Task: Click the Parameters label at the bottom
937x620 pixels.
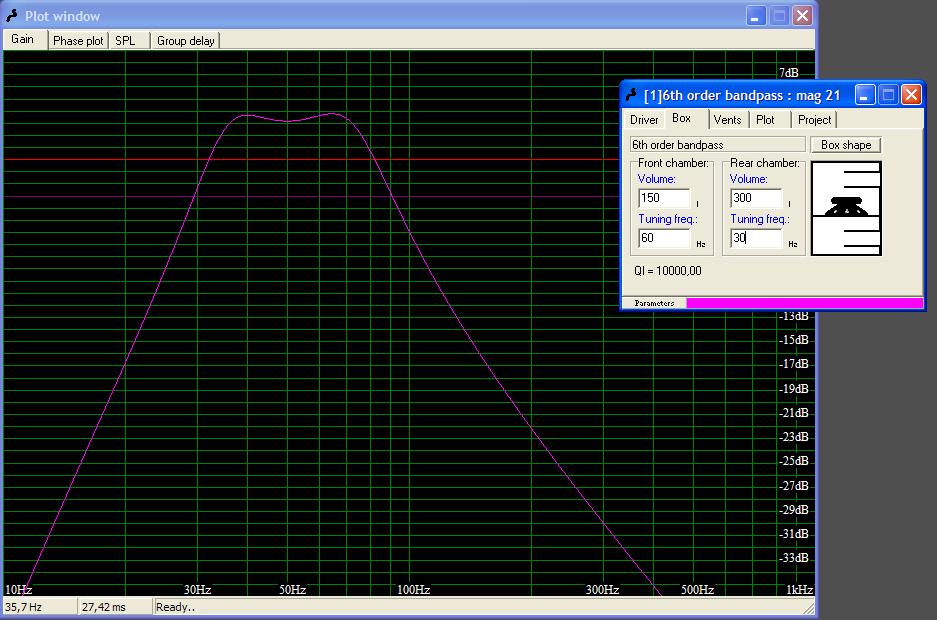Action: (x=654, y=303)
